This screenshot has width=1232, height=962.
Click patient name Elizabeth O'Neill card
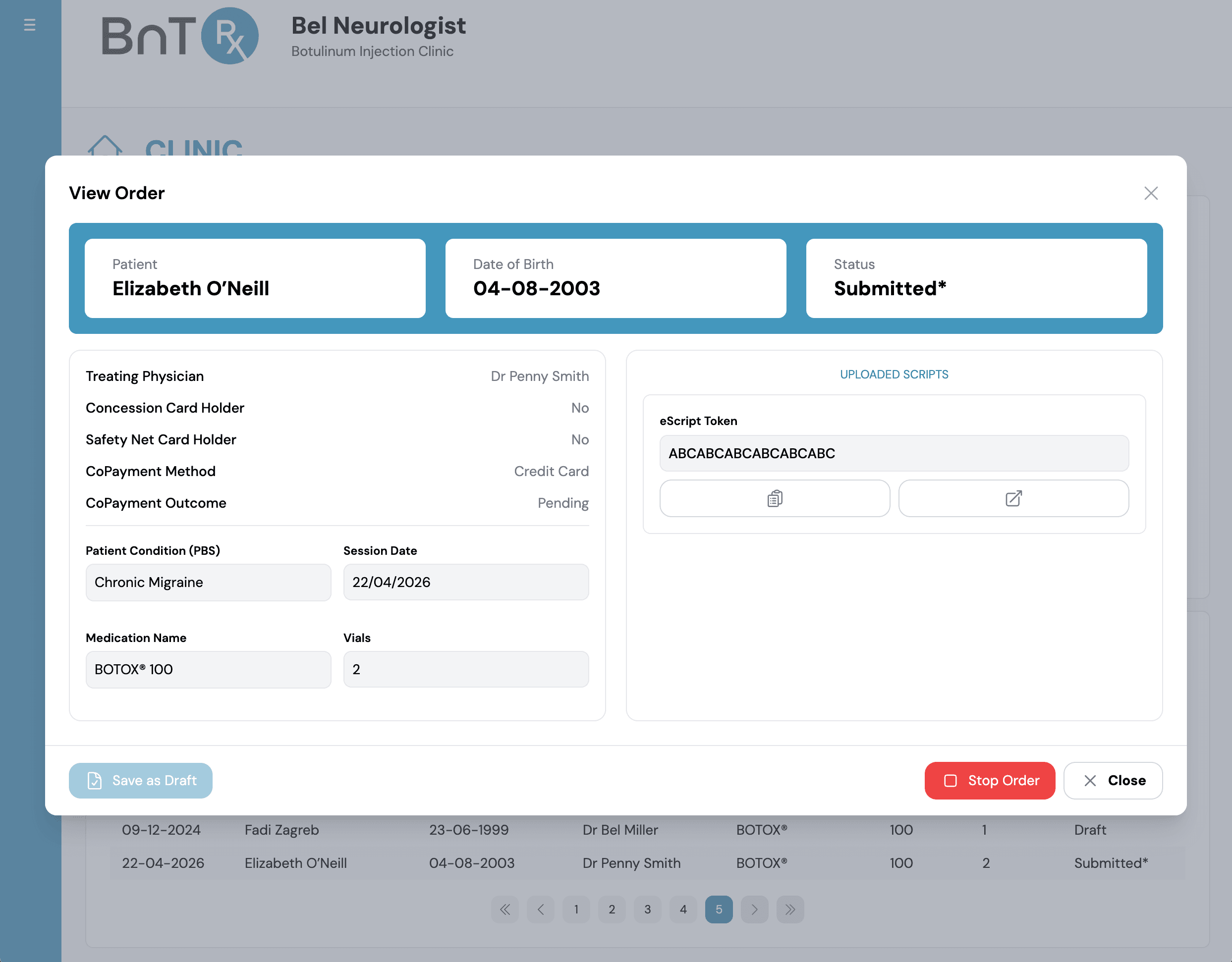(x=255, y=278)
